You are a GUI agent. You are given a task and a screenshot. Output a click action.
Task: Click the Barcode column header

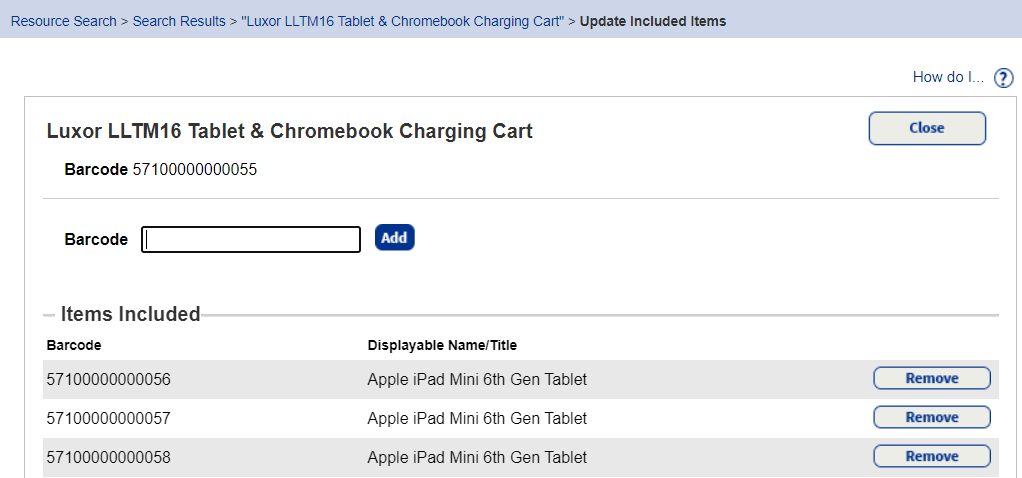pyautogui.click(x=74, y=345)
